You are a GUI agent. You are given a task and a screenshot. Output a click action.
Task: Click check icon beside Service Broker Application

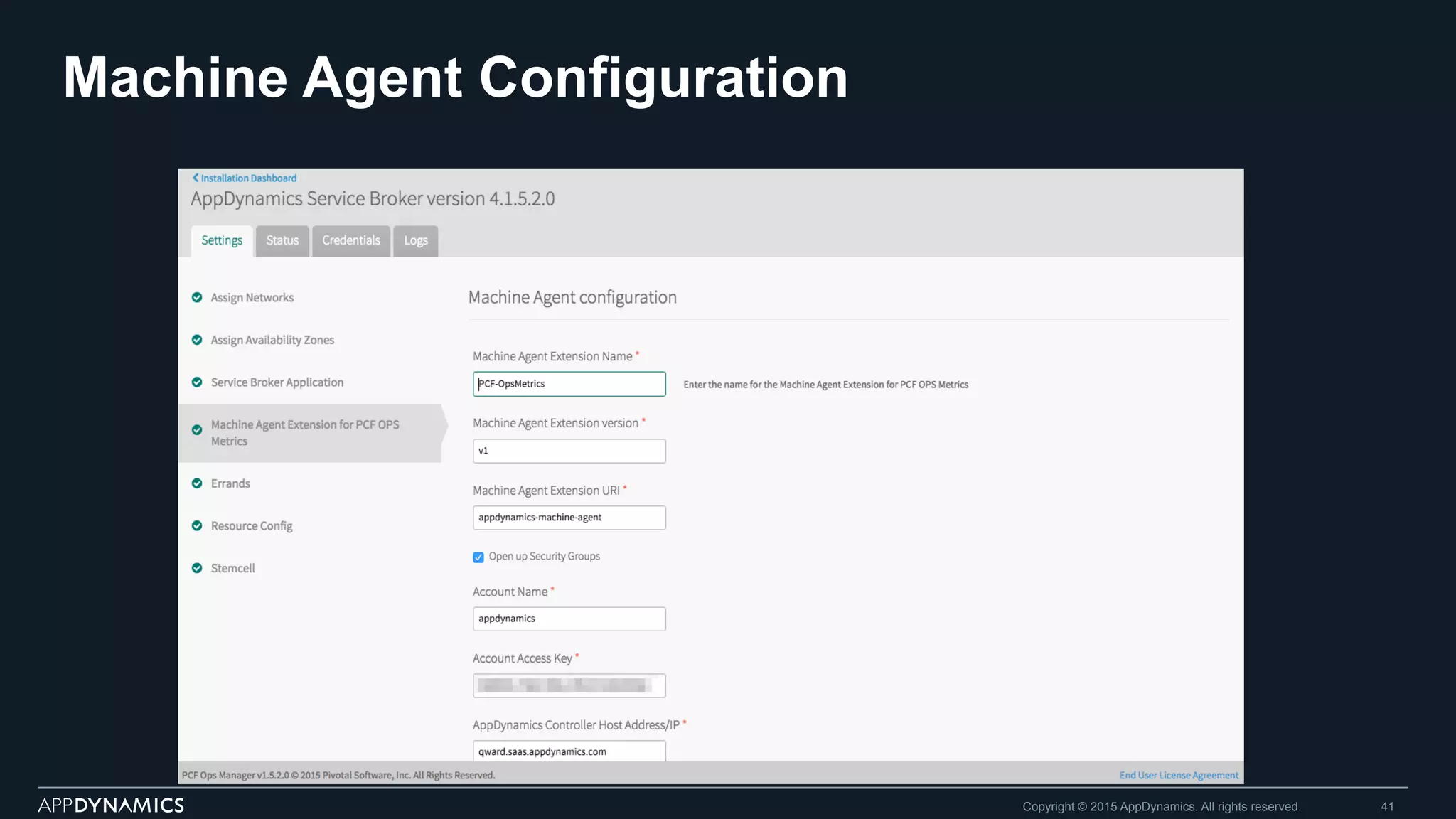click(197, 382)
